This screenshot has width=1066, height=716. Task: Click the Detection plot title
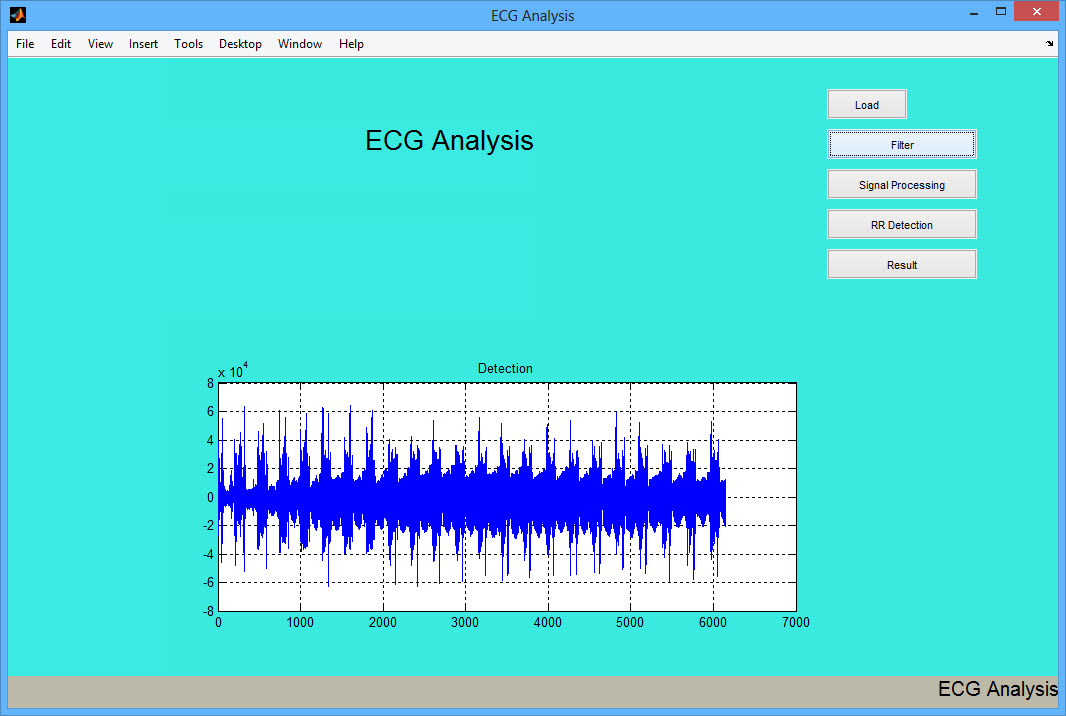[505, 369]
